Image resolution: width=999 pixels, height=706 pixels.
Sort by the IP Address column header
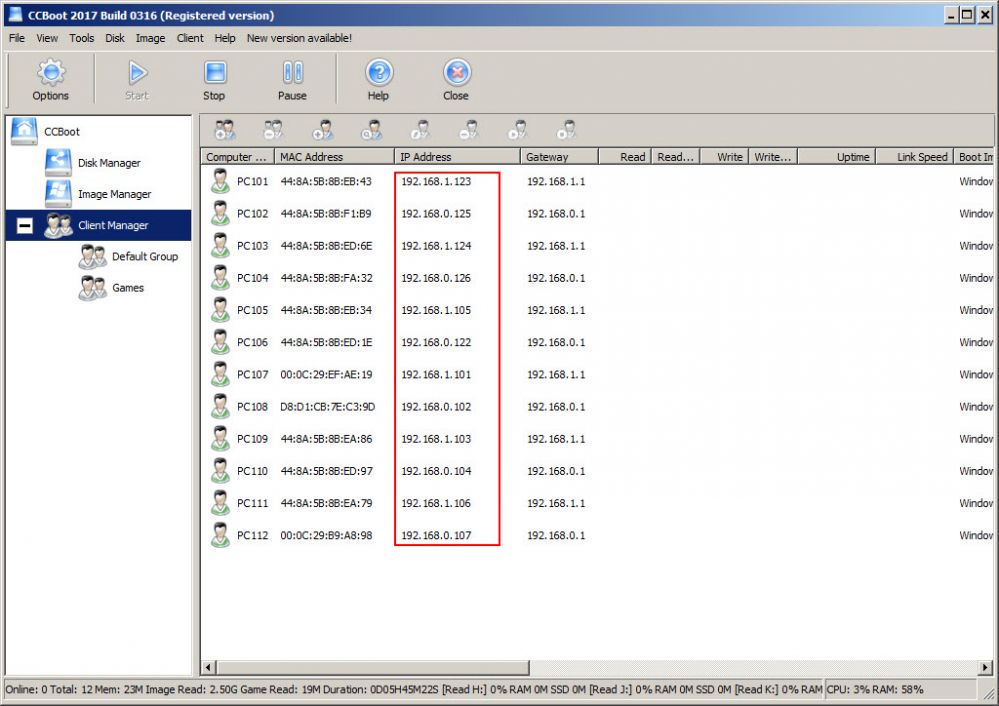point(457,157)
